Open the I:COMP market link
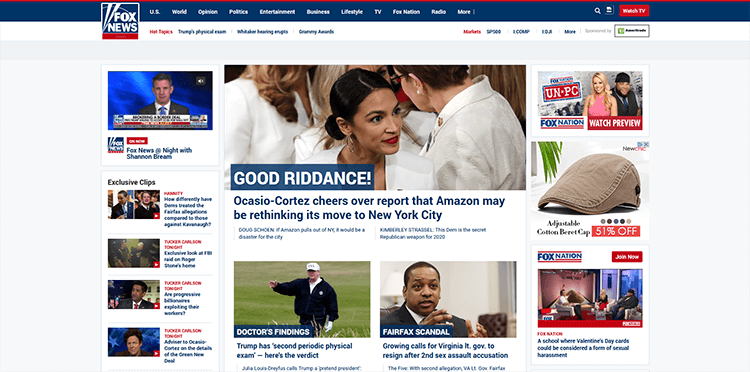750x372 pixels. (x=521, y=32)
